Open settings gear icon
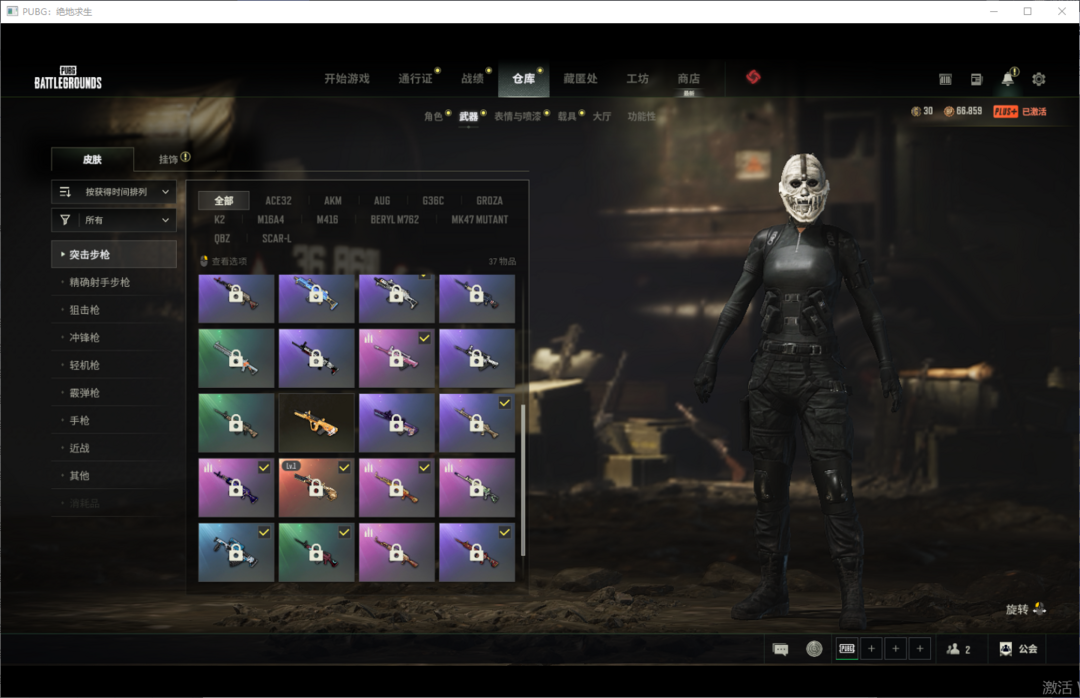Viewport: 1080px width, 698px height. (x=1039, y=79)
